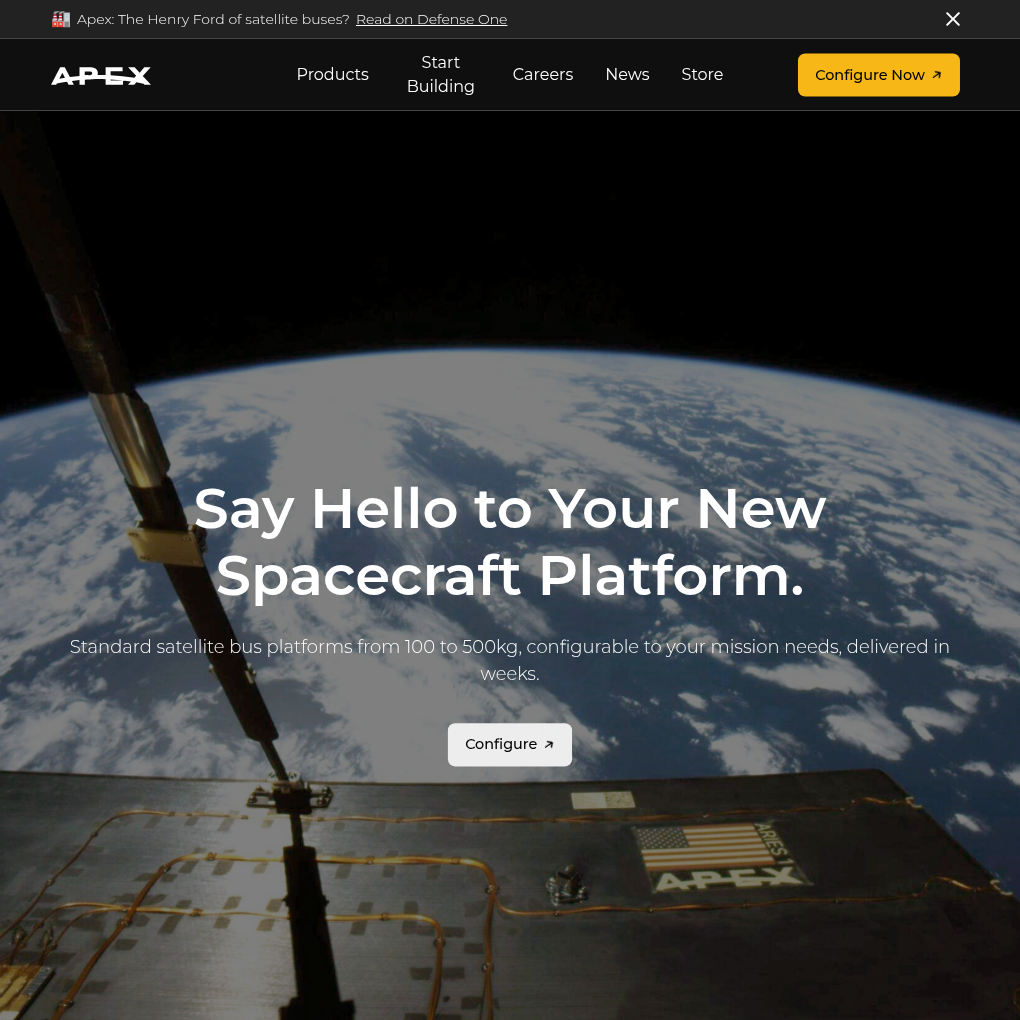Click the factory emoji icon in the banner

(x=60, y=20)
